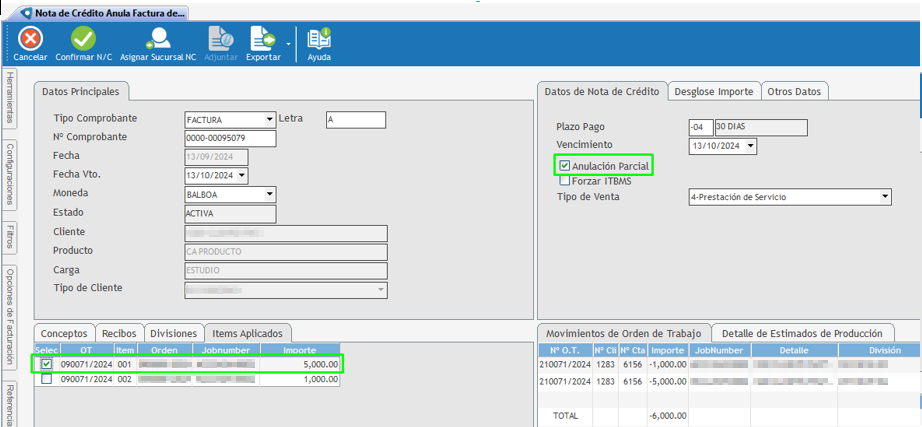Enable the Forzar ITBMS checkbox
The width and height of the screenshot is (922, 427).
565,181
